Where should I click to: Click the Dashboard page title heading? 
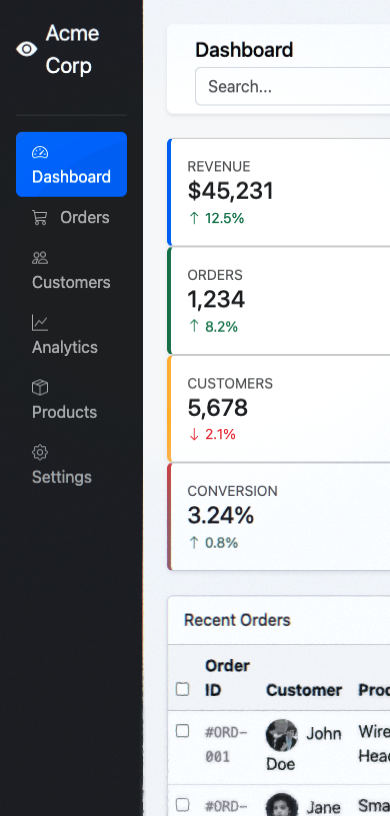pyautogui.click(x=244, y=50)
